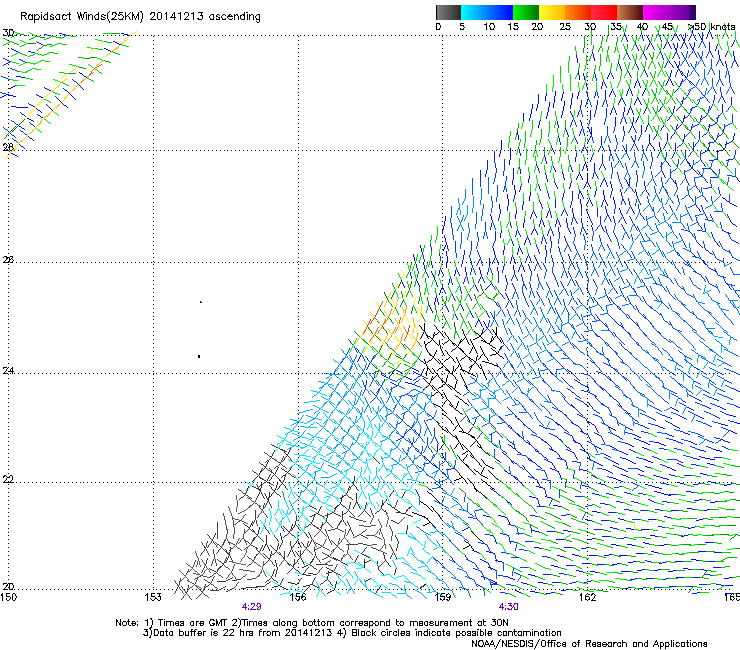Click the 'NOAA/NESDIS/Office of Research and Applications' credit
This screenshot has height=650, width=740.
(589, 644)
